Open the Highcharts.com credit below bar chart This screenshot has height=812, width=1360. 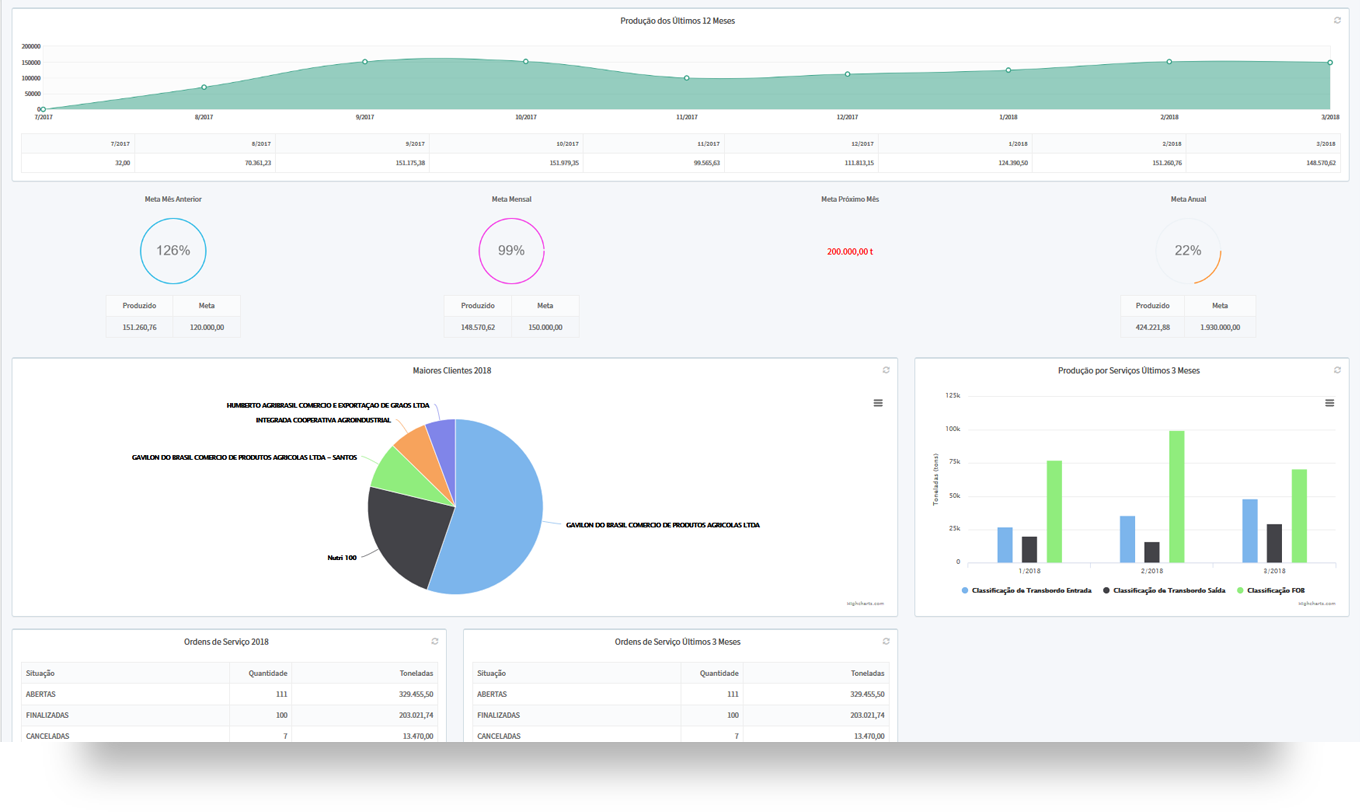click(x=1317, y=603)
